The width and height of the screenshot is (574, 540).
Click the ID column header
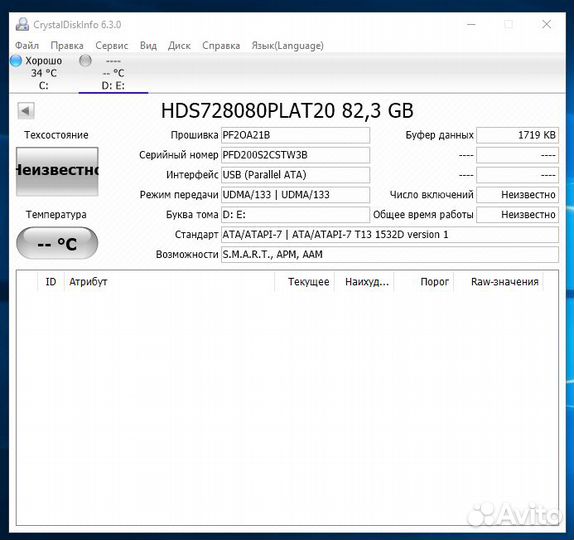coord(51,282)
